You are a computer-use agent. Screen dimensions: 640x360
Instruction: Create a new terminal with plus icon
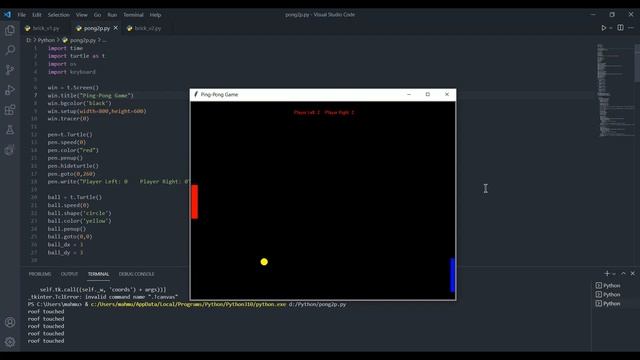click(x=607, y=273)
